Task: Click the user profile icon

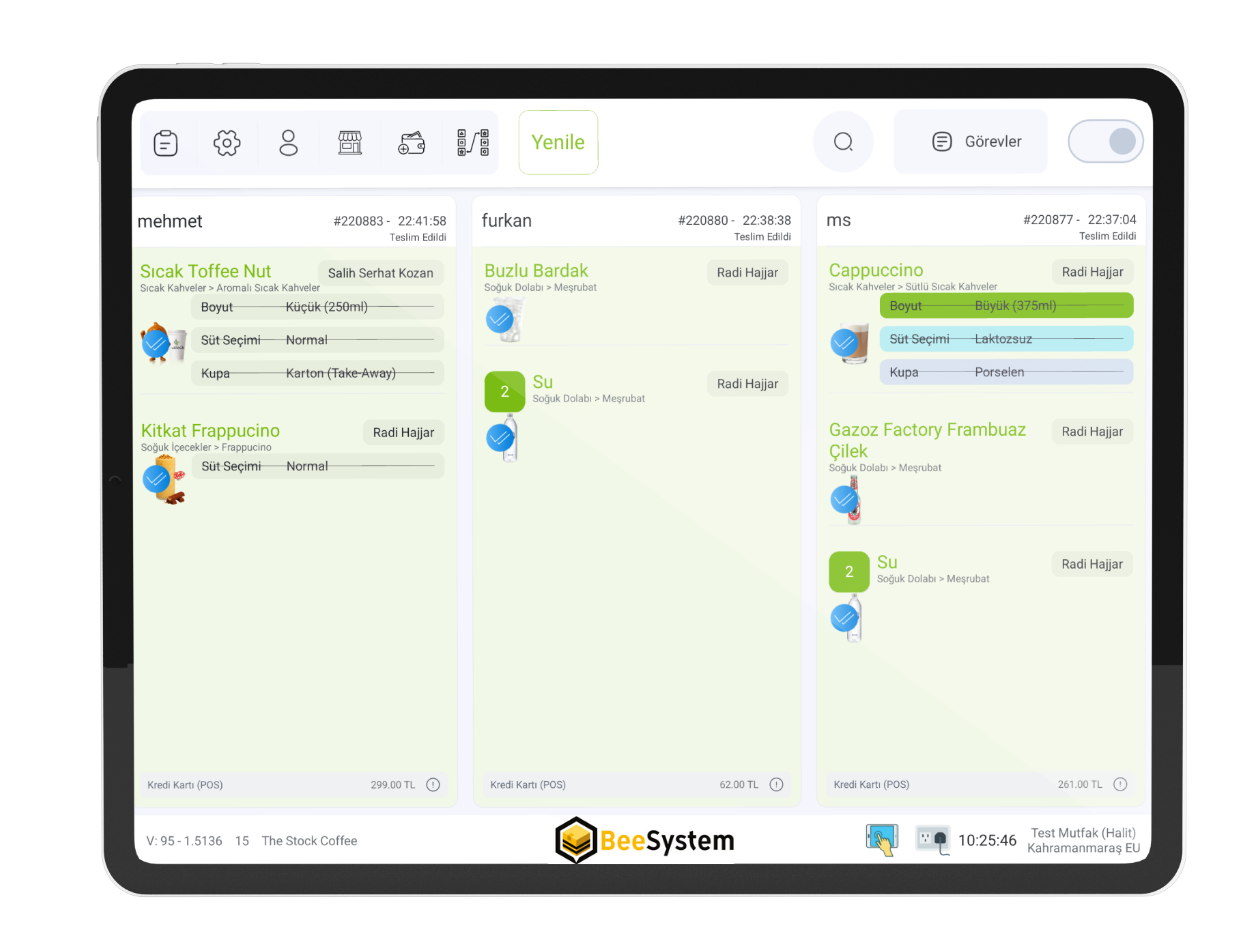Action: (289, 143)
